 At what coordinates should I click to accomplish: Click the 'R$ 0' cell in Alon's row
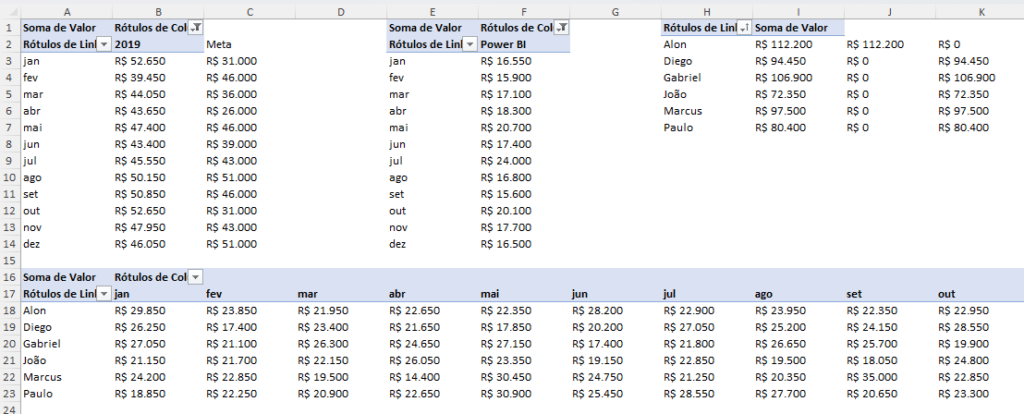tap(948, 44)
